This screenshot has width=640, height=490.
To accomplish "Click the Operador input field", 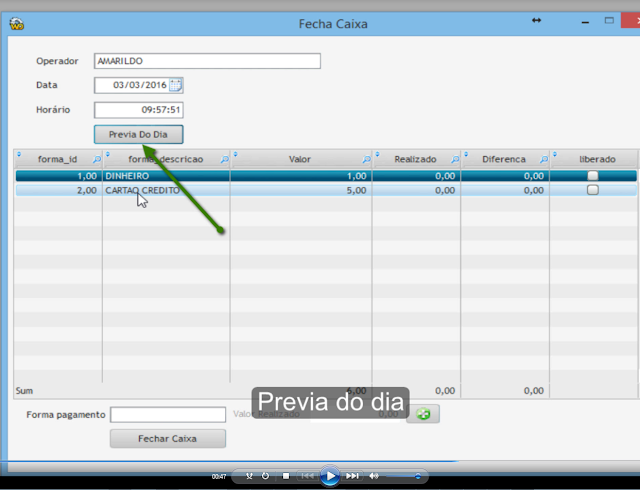I will click(x=207, y=61).
